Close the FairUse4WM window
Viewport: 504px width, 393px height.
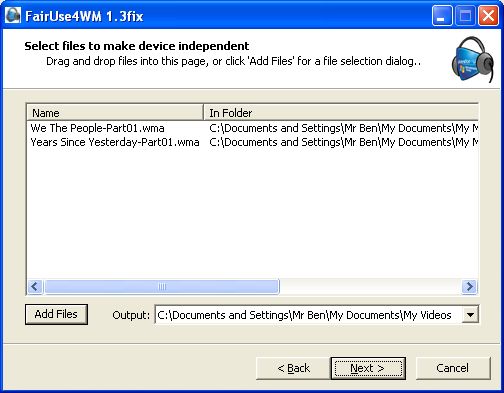tap(488, 16)
